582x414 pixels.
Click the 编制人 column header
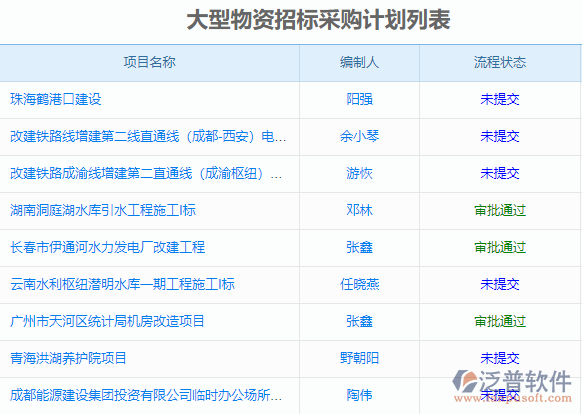click(x=359, y=62)
